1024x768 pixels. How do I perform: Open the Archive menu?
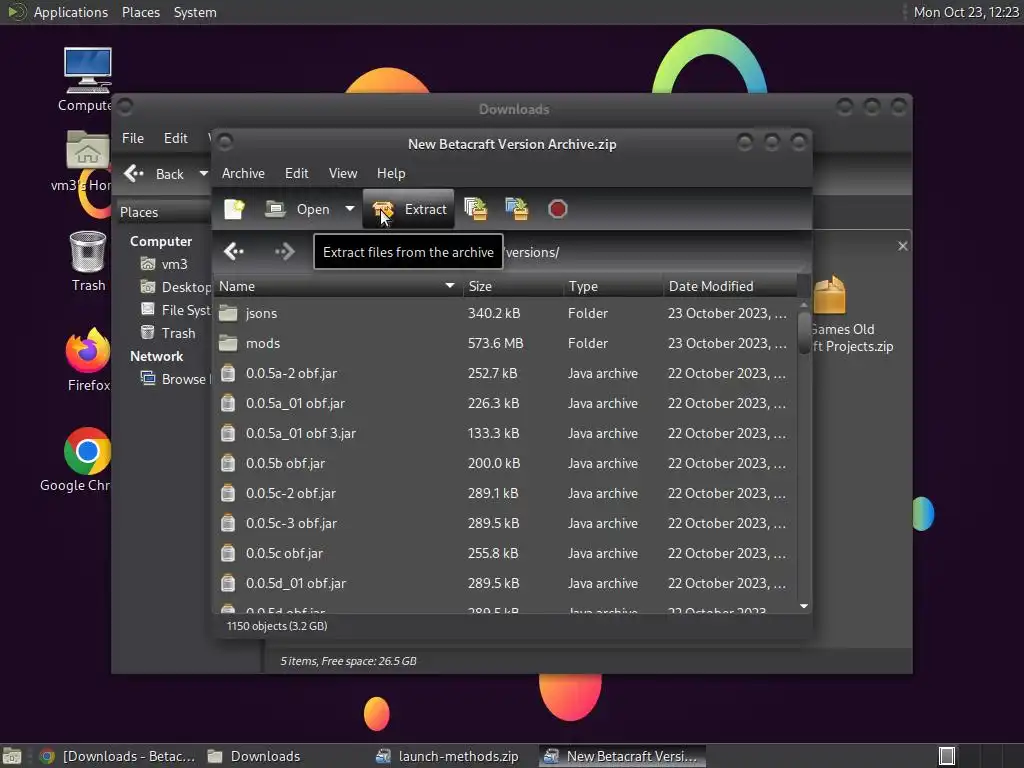(243, 173)
